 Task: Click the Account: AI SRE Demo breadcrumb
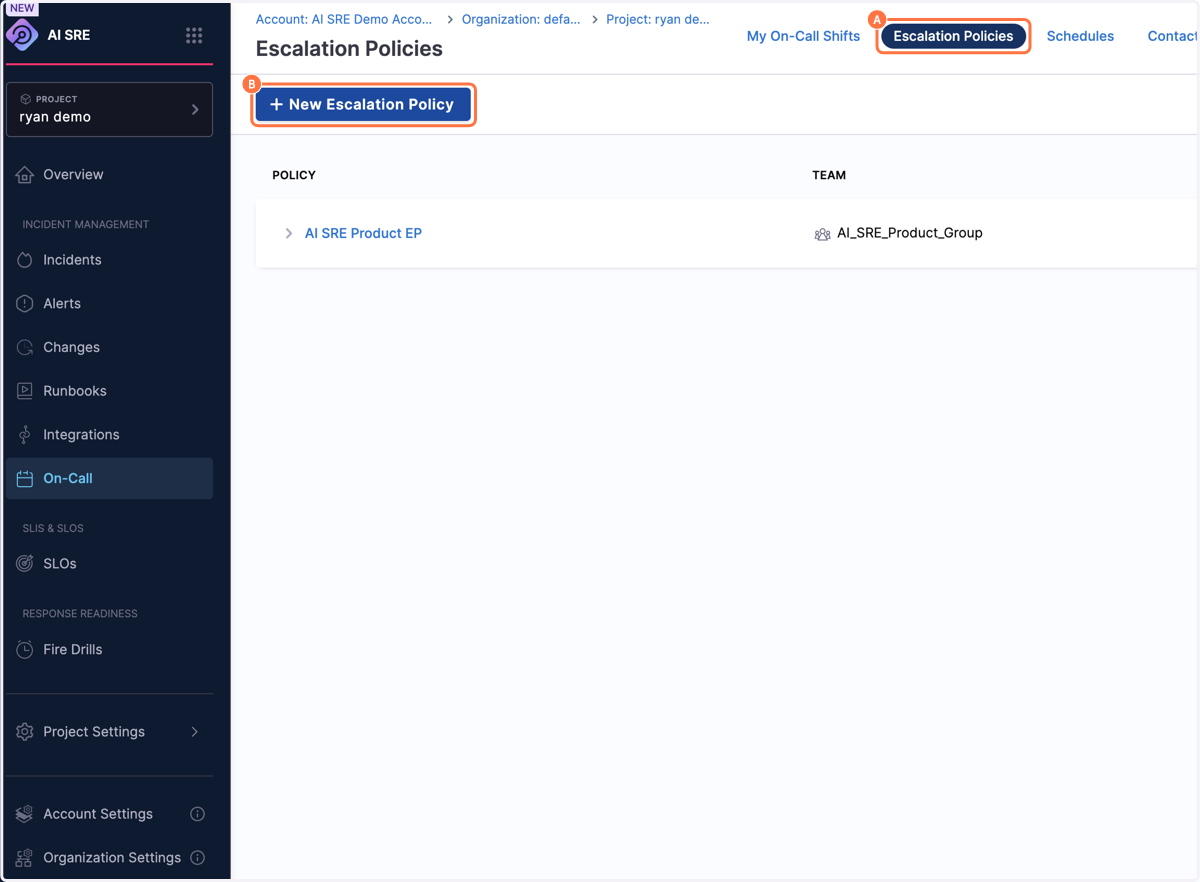tap(344, 19)
